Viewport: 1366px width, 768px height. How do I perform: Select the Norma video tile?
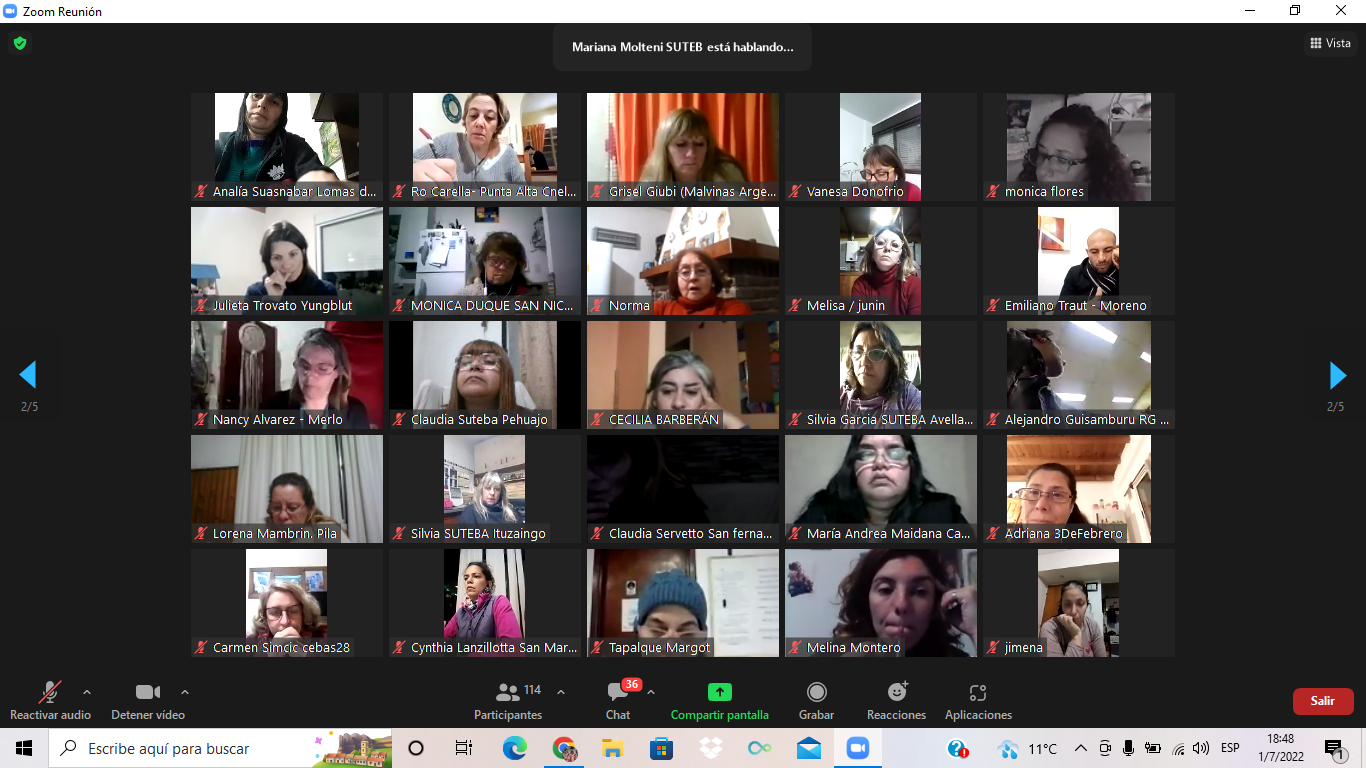[x=683, y=260]
